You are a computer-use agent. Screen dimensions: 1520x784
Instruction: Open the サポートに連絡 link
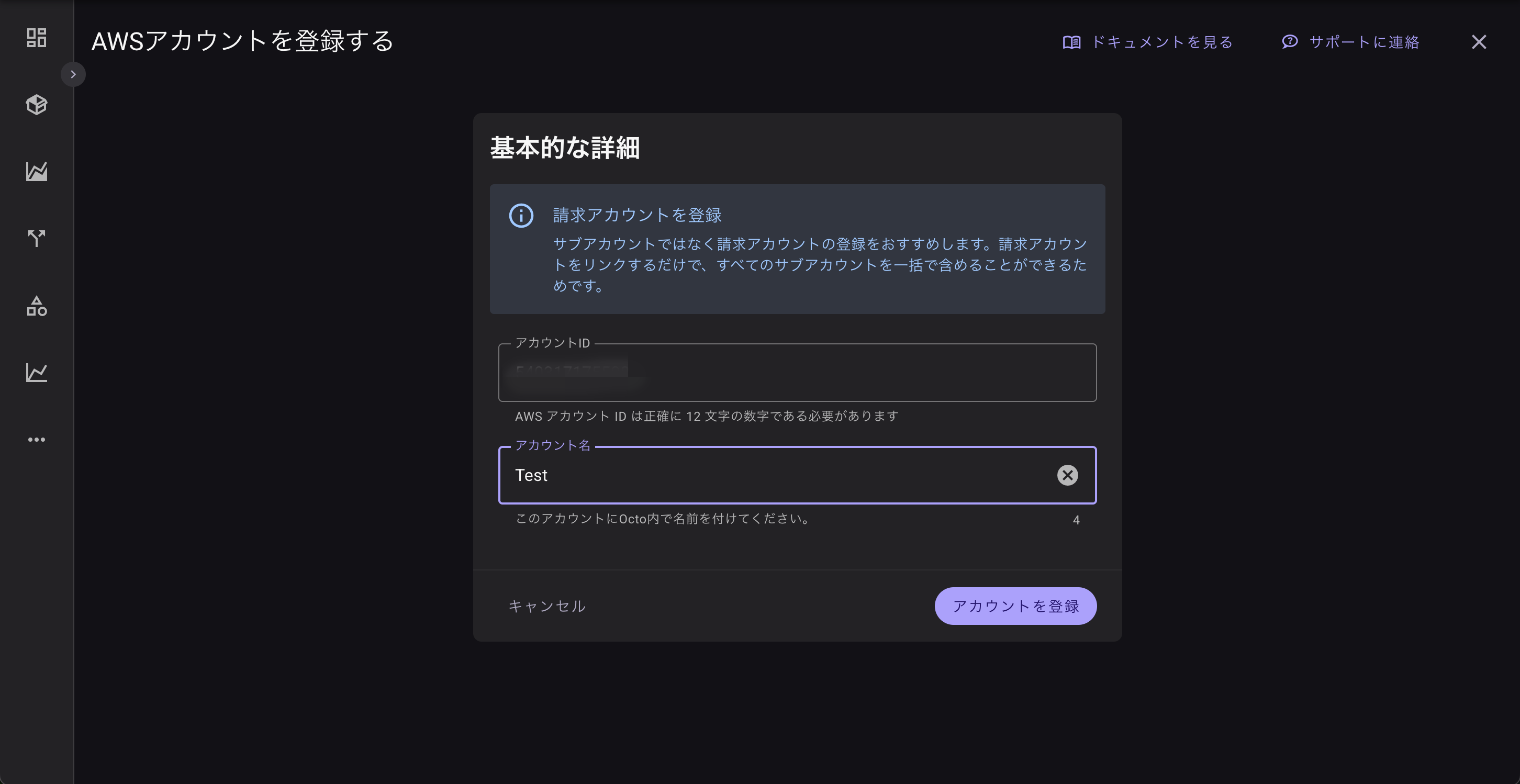[1363, 42]
